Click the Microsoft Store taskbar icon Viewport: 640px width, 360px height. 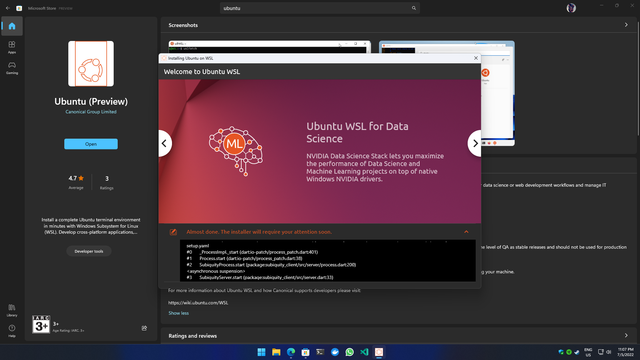(x=305, y=352)
